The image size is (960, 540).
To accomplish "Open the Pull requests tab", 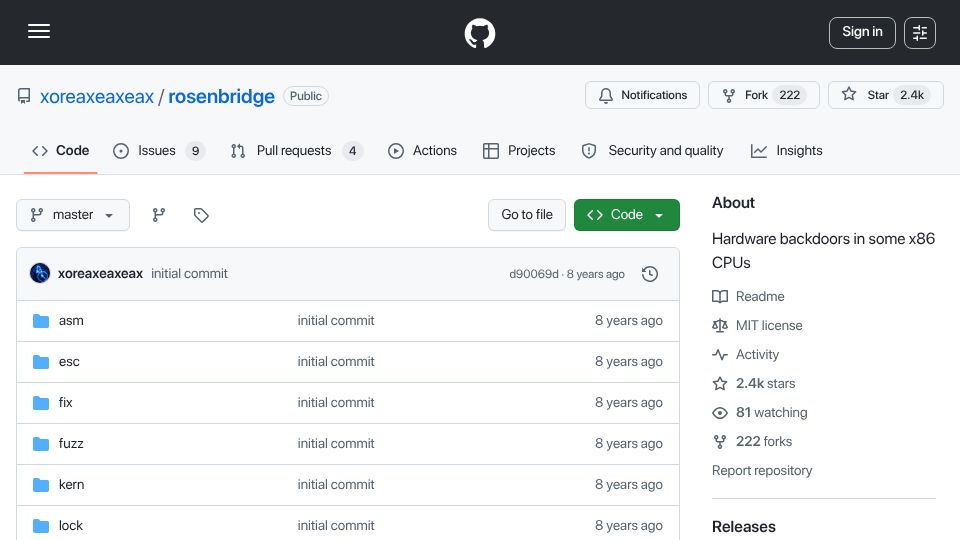I will tap(296, 151).
